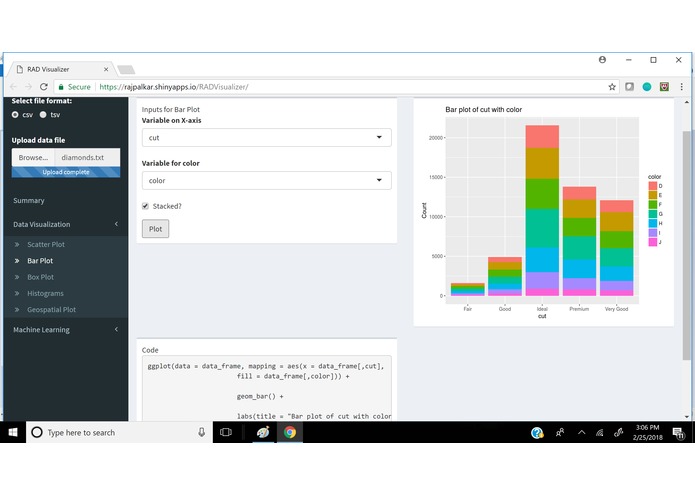Click the help question-mark tray icon
Image resolution: width=695 pixels, height=494 pixels.
pyautogui.click(x=537, y=432)
